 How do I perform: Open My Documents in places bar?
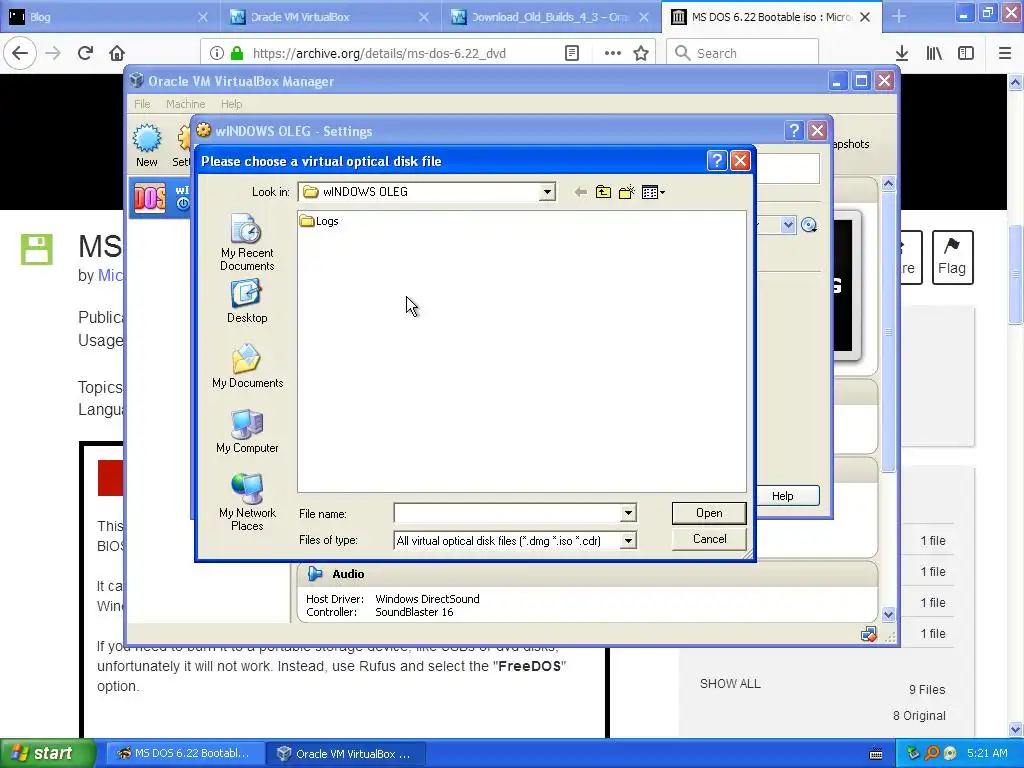click(x=247, y=366)
